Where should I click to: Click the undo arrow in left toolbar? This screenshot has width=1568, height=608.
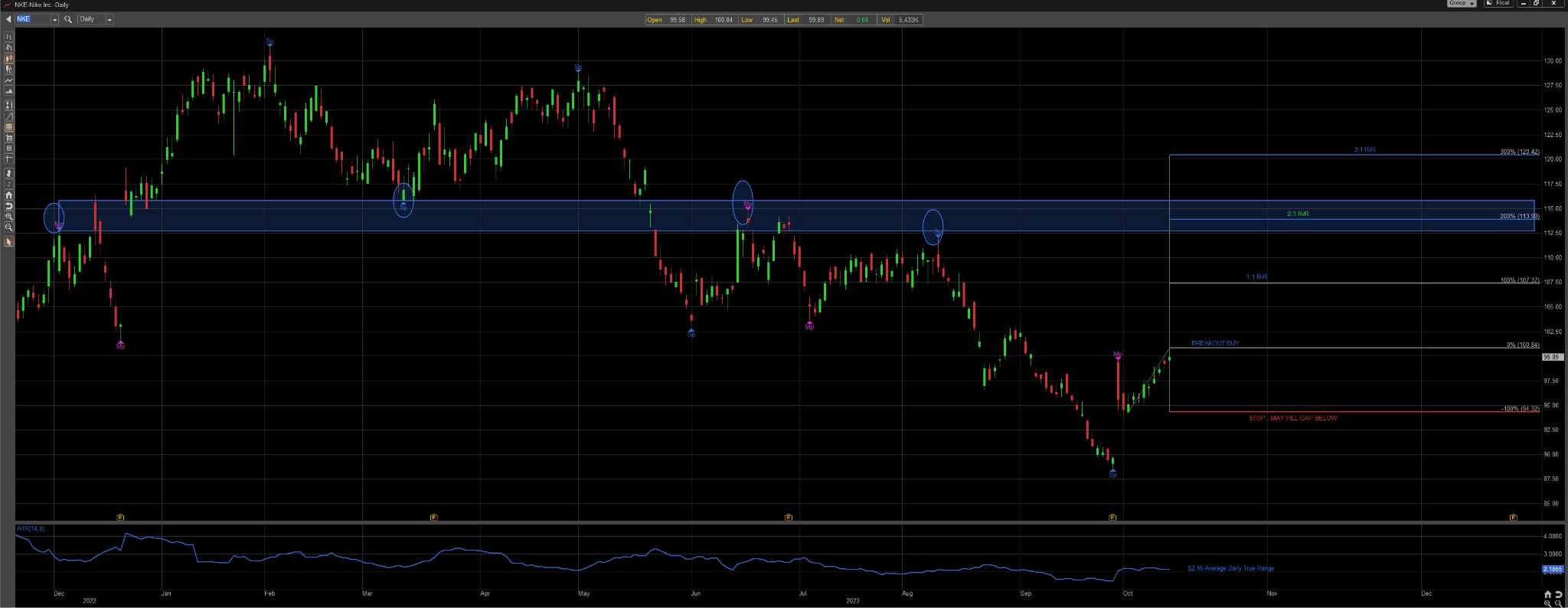9,206
